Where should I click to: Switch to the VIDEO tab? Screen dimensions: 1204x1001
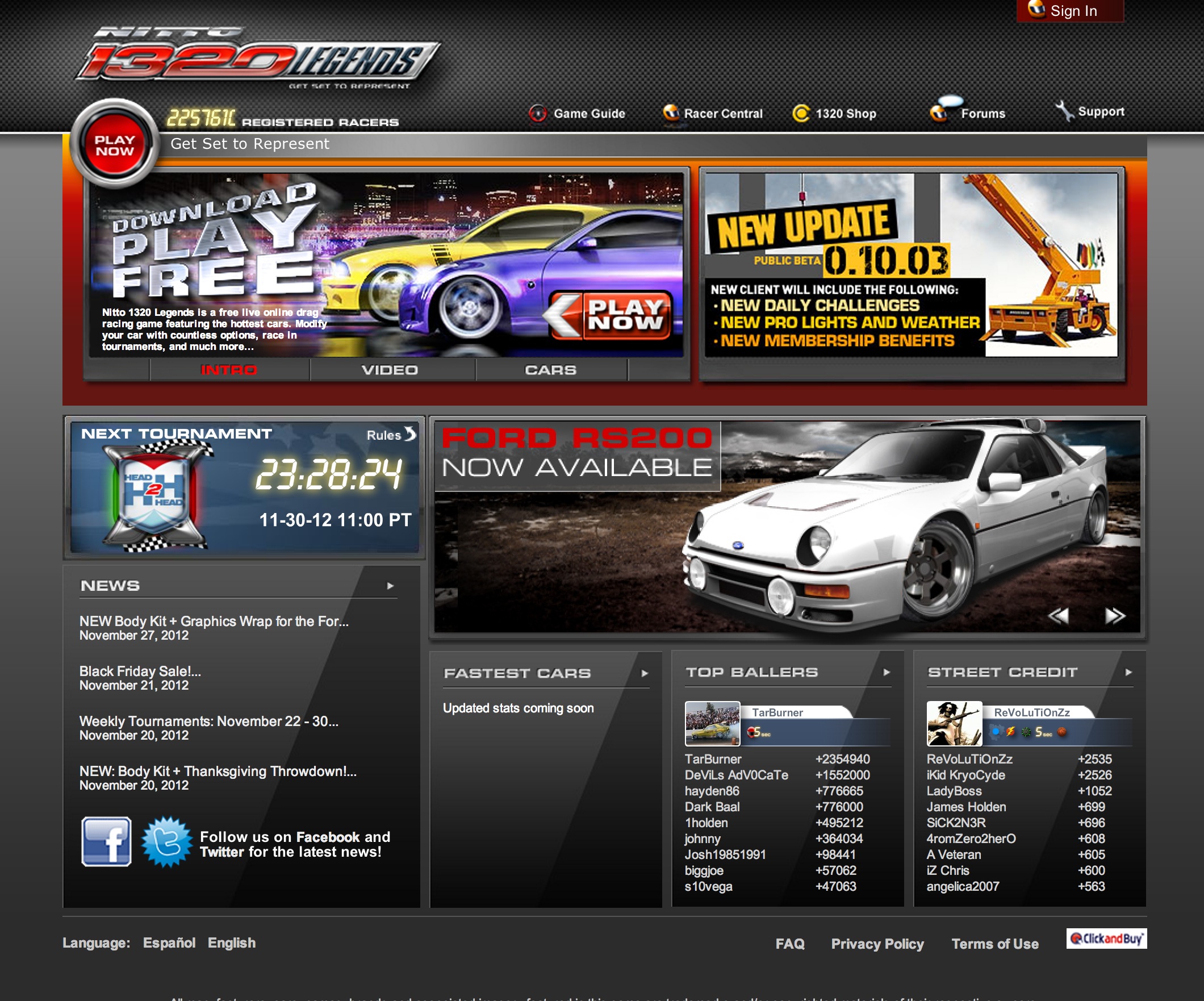[390, 370]
